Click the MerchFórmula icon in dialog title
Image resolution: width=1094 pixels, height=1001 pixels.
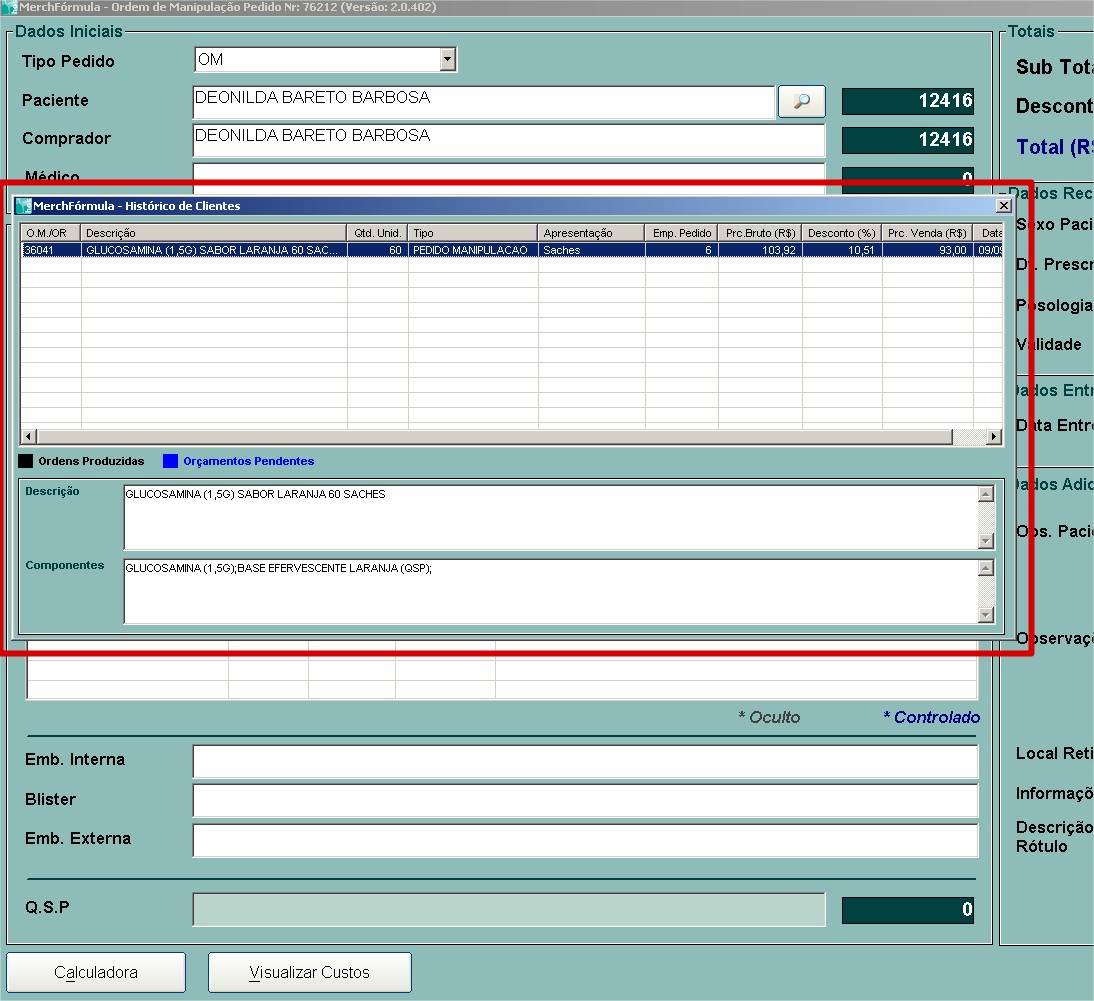(24, 206)
